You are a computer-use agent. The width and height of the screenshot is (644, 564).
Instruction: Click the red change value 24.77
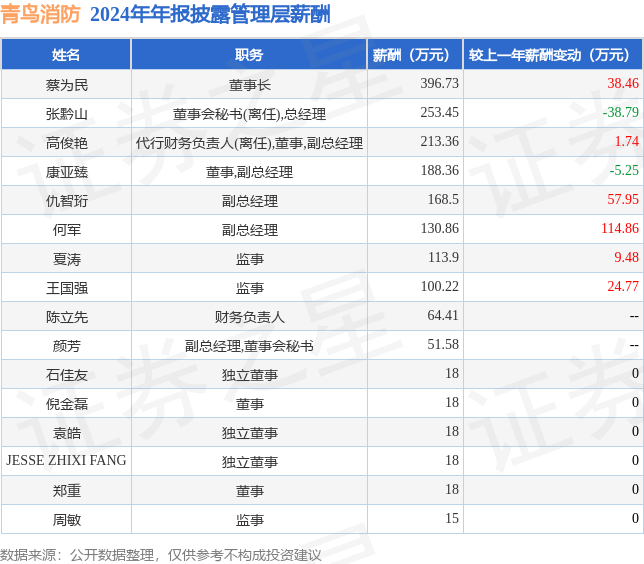coord(623,286)
